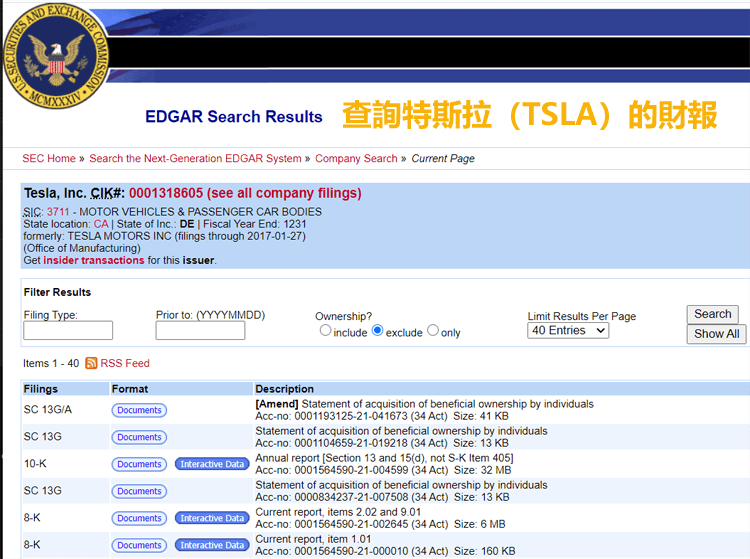This screenshot has width=750, height=559.
Task: Open Interactive Data for 8-K item 1.01
Action: 212,545
